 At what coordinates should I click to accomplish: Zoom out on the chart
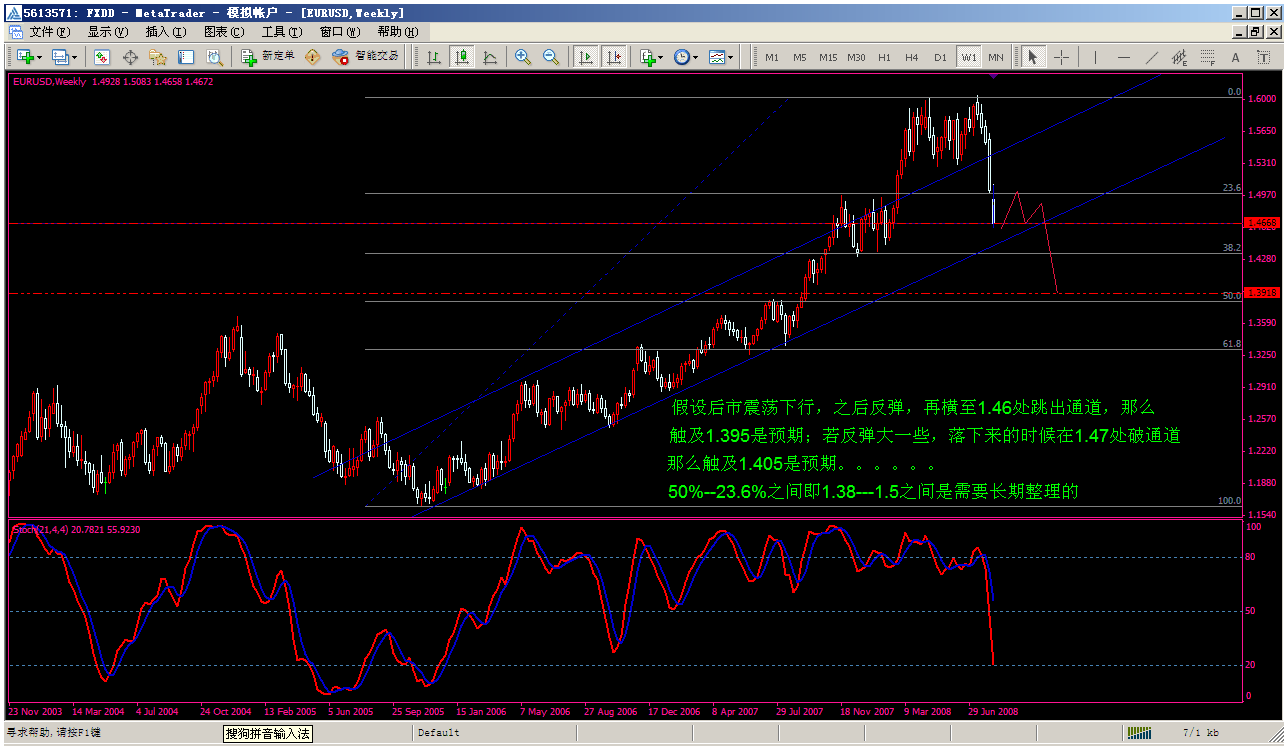(x=551, y=57)
